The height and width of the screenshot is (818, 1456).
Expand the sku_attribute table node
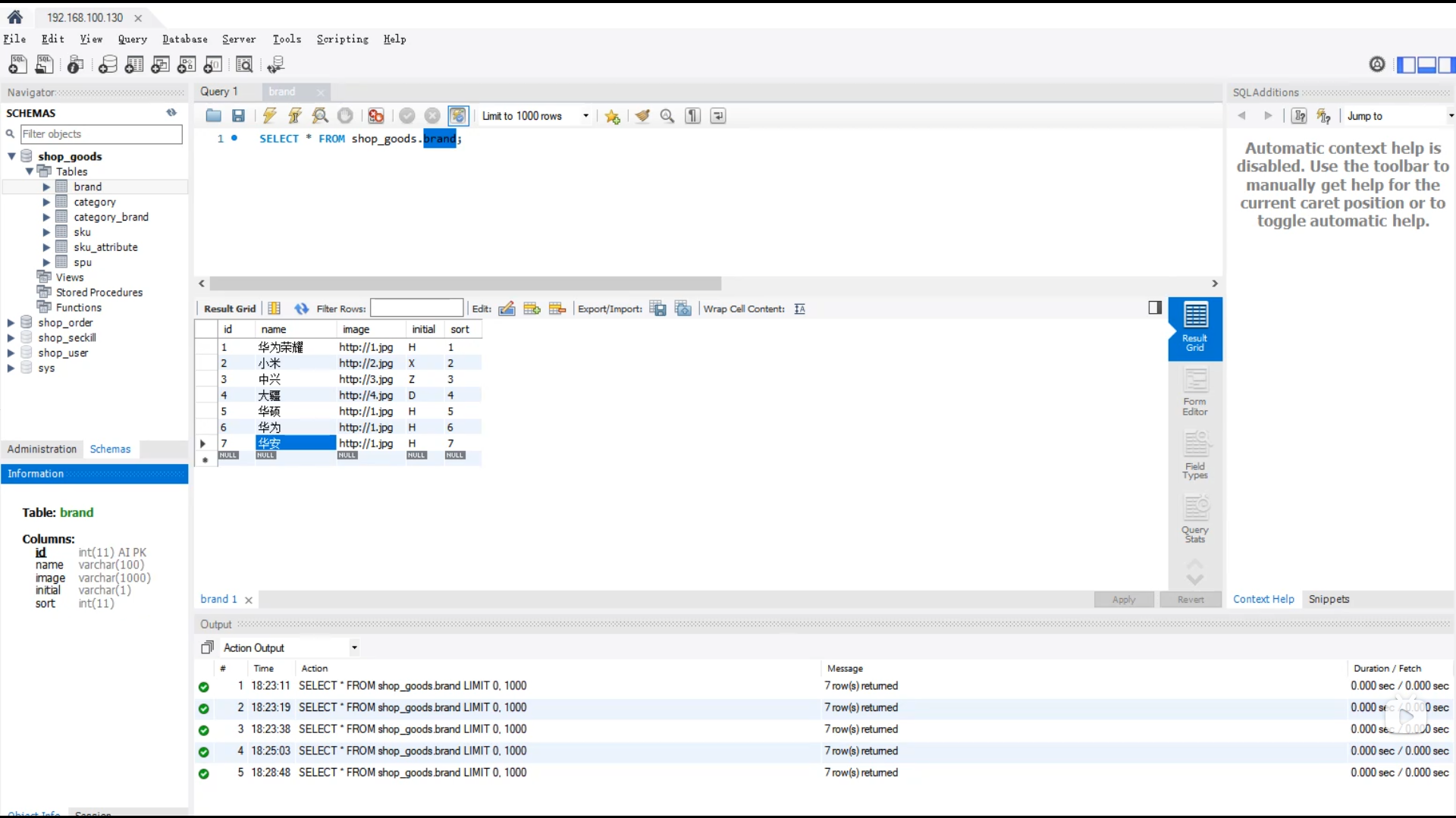click(46, 247)
